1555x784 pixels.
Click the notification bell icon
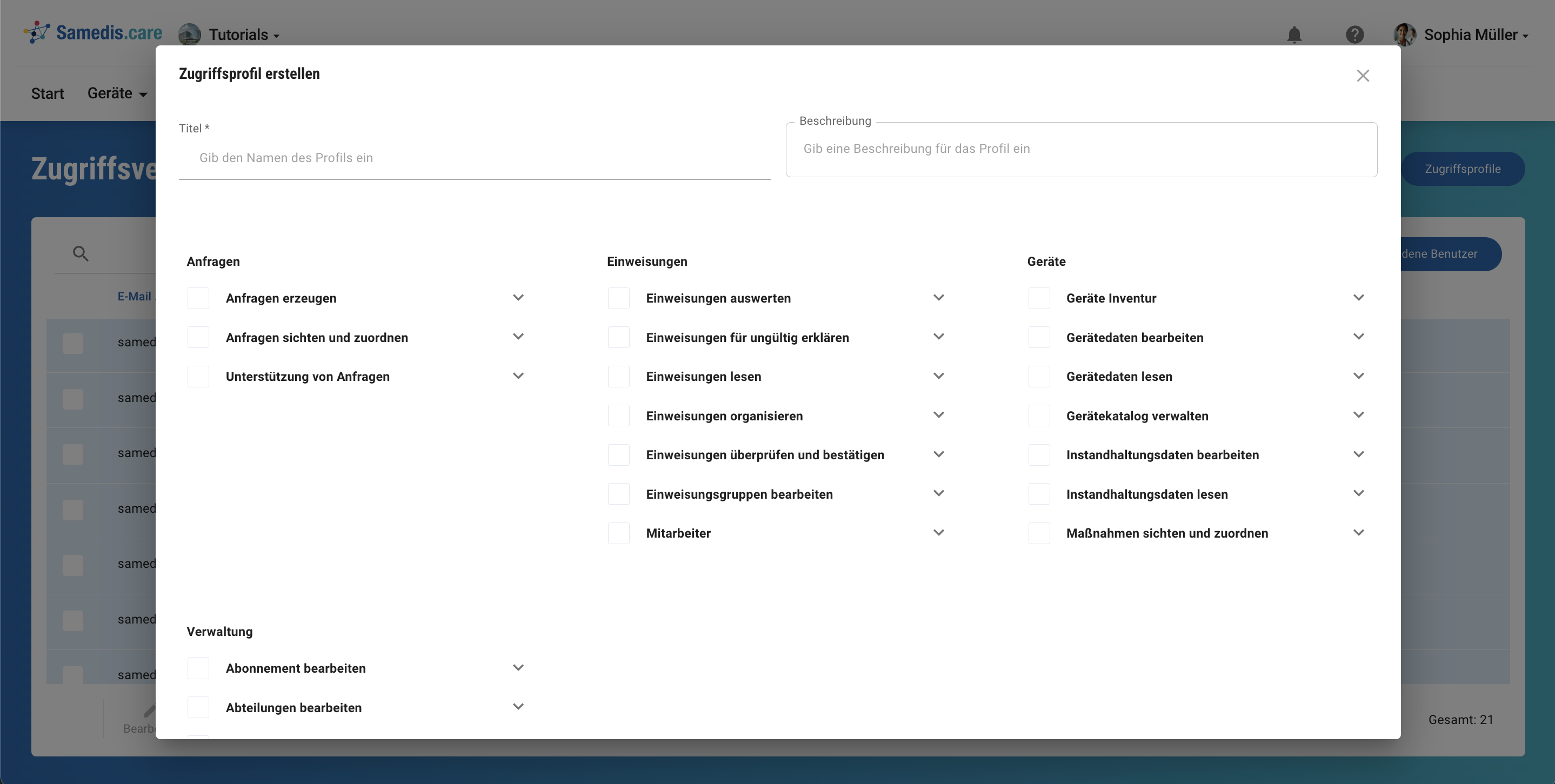tap(1293, 35)
